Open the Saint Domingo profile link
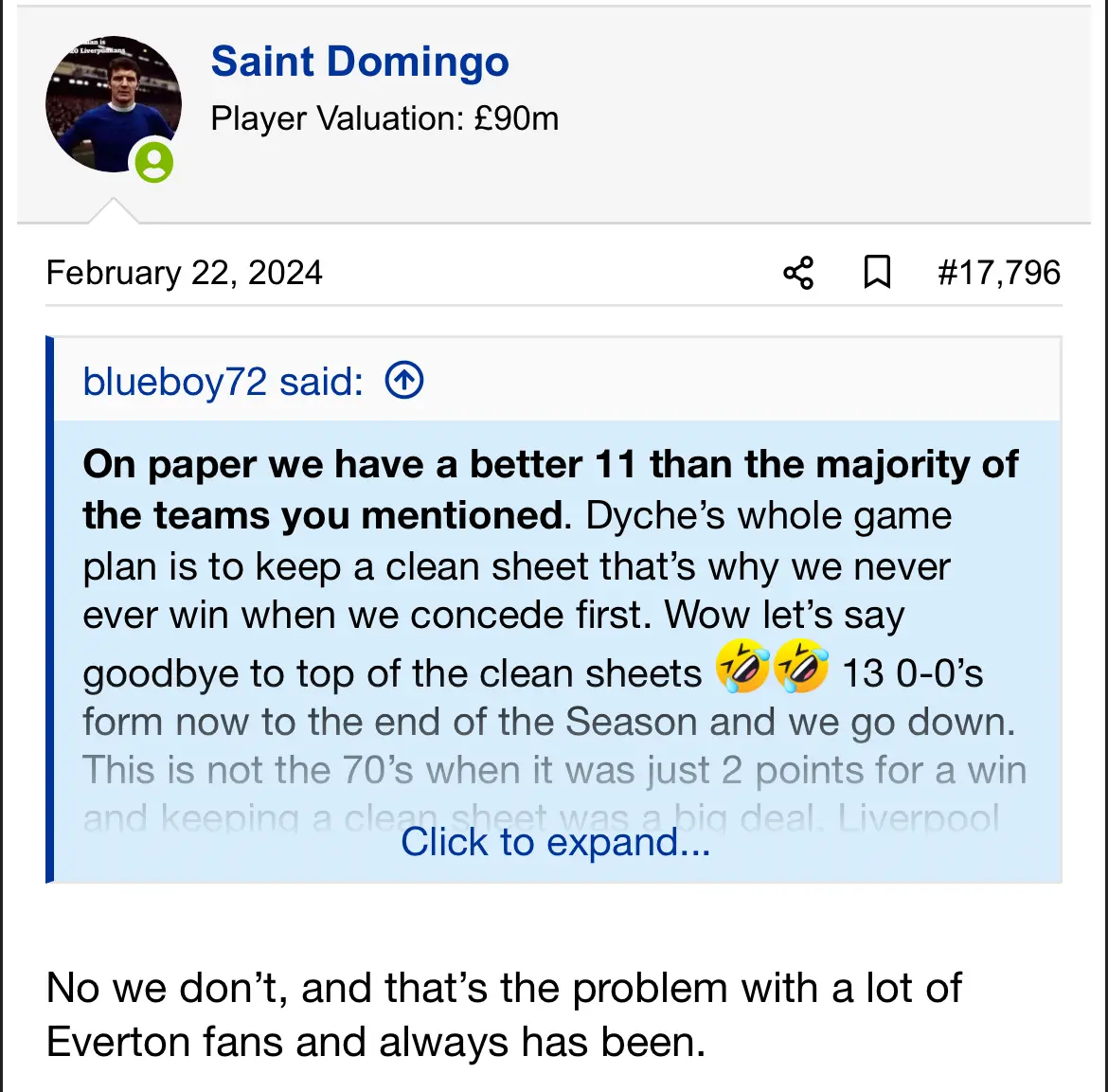Screen dimensions: 1108x1092 tap(360, 63)
